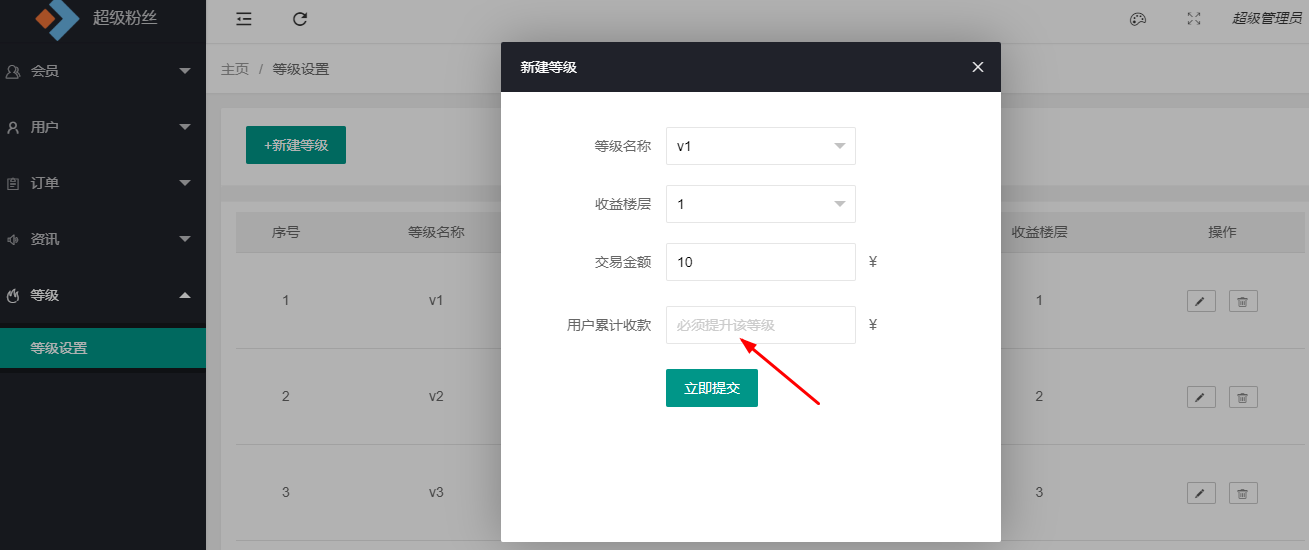
Task: Click the delete trash icon for v1 row
Action: 1242,301
